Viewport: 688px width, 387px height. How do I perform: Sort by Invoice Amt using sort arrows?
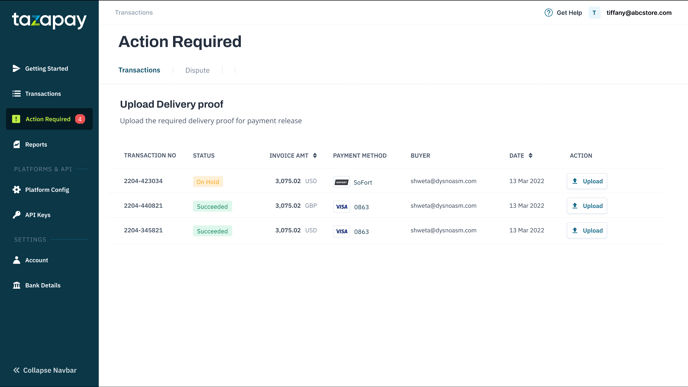point(315,155)
